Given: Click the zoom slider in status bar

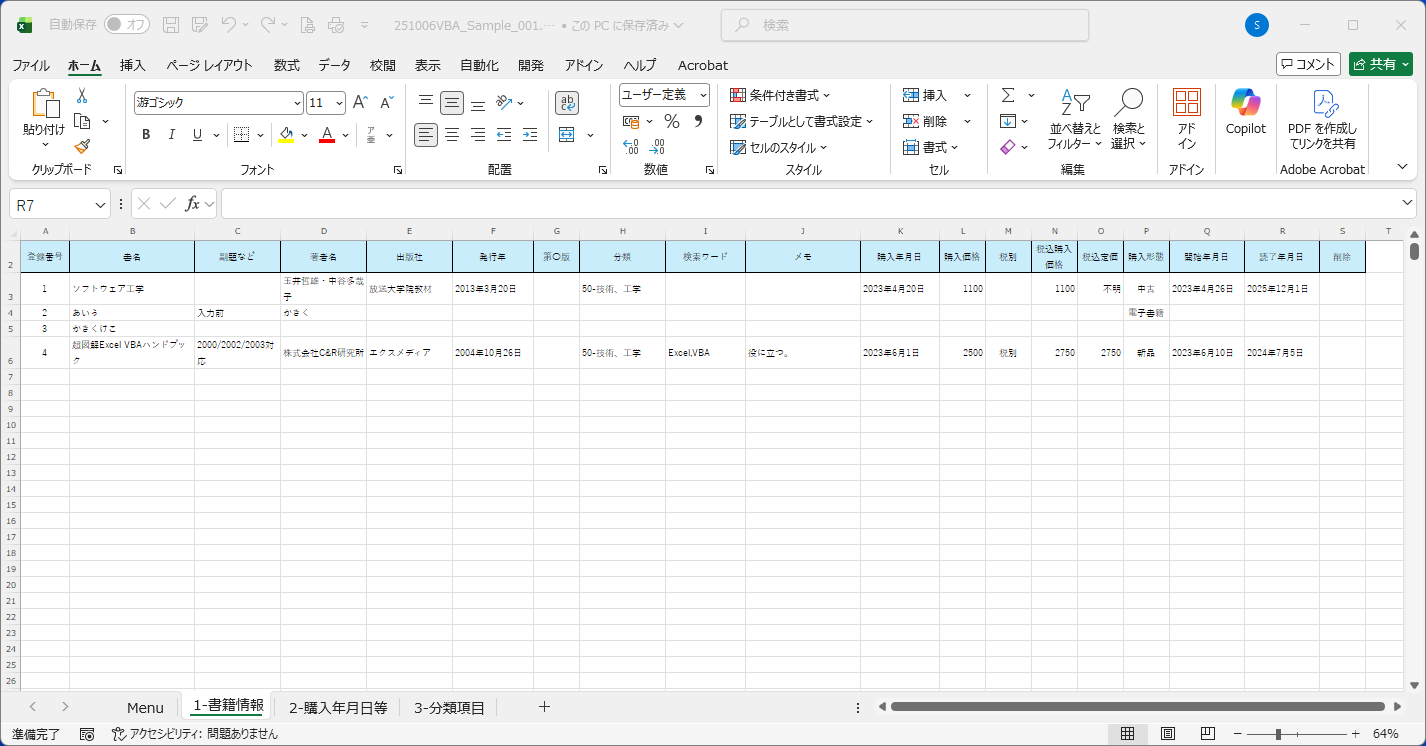Looking at the screenshot, I should pos(1278,734).
